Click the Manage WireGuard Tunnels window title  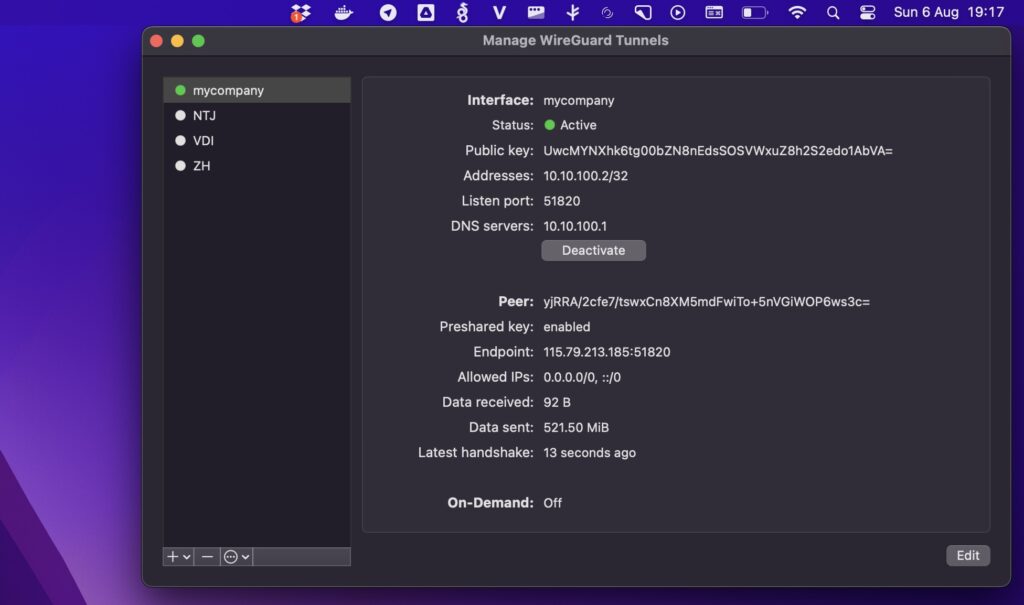(x=575, y=41)
